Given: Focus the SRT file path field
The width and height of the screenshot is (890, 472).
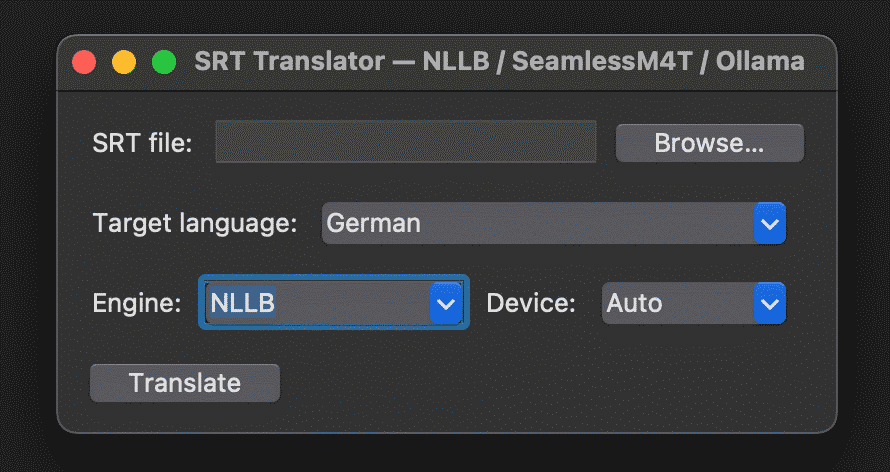Looking at the screenshot, I should coord(405,142).
